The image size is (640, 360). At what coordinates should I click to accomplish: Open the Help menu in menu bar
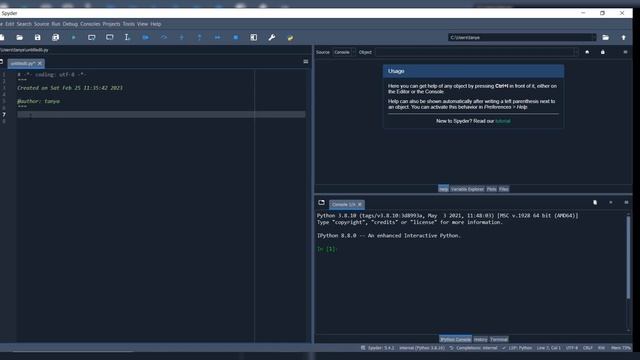pos(156,24)
